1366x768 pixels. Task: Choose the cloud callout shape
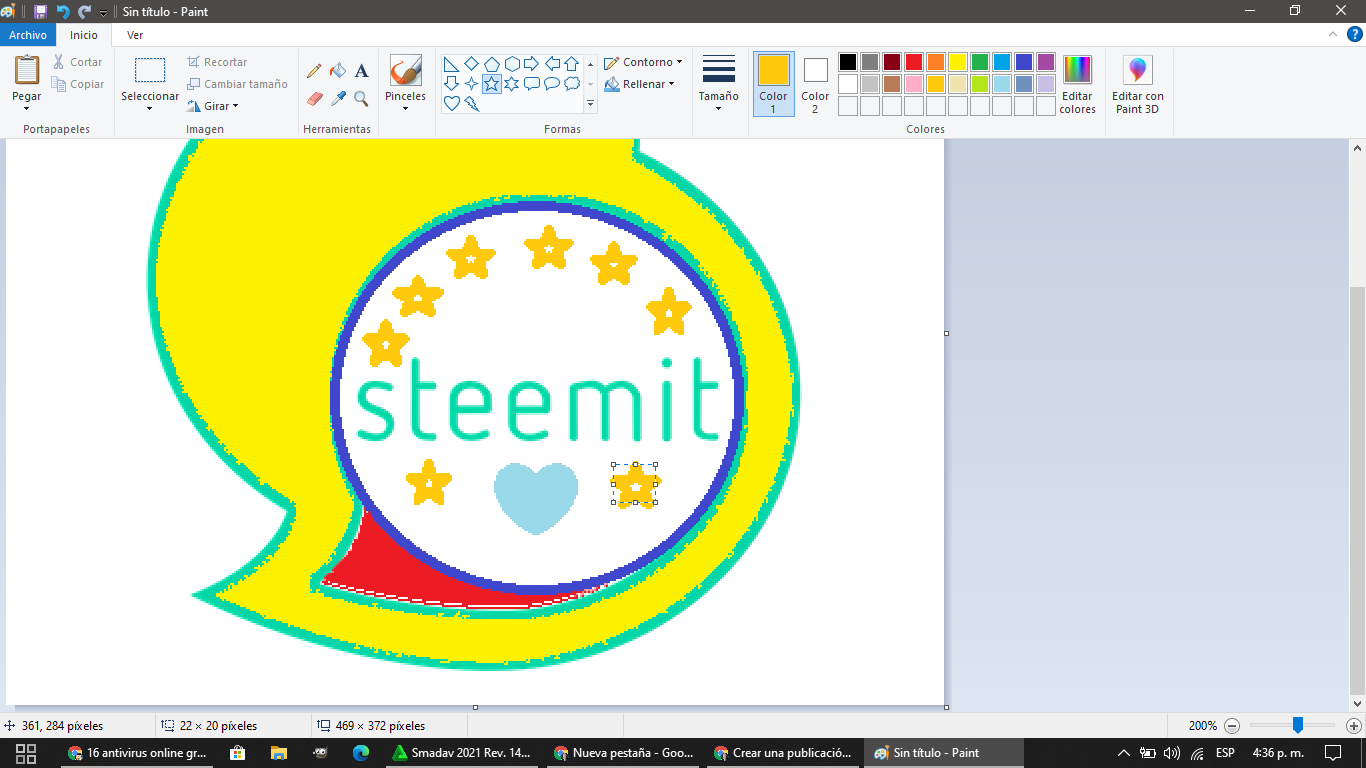tap(571, 84)
